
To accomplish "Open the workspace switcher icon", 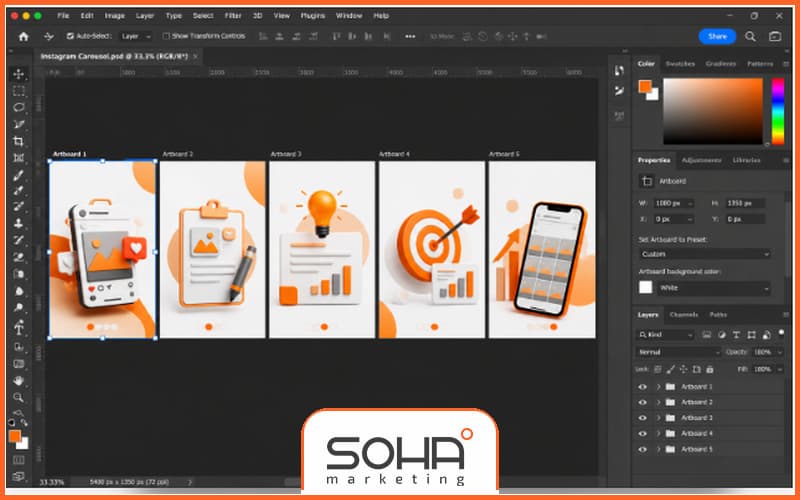I will (775, 36).
